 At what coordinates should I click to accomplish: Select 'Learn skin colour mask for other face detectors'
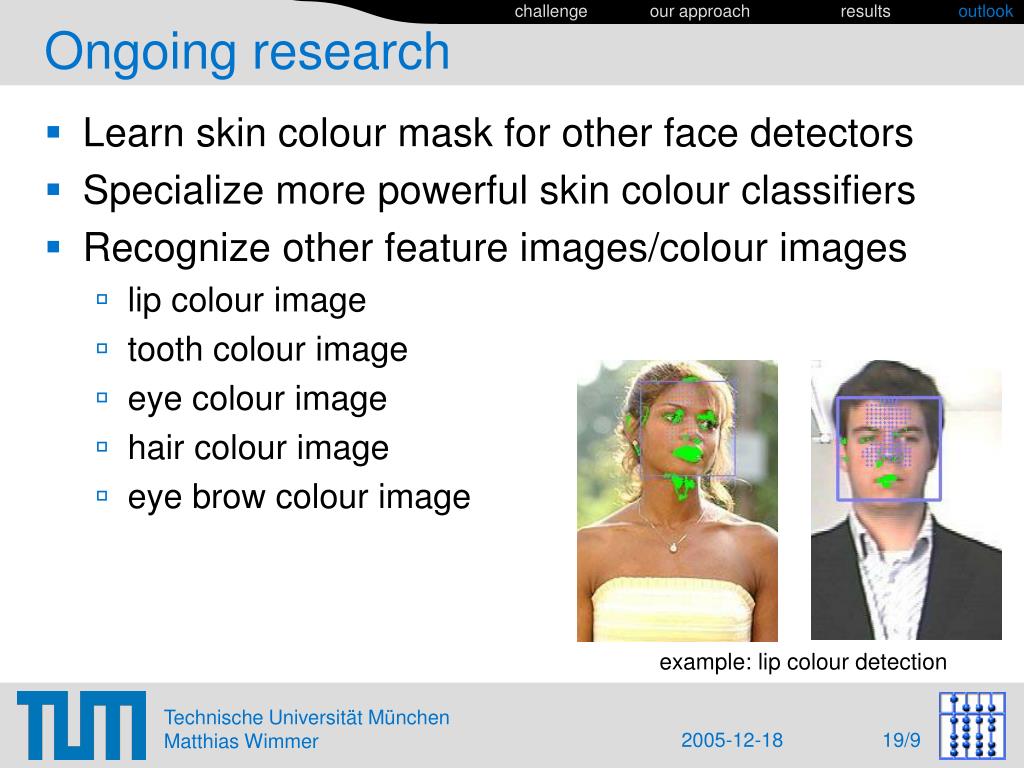[x=498, y=133]
